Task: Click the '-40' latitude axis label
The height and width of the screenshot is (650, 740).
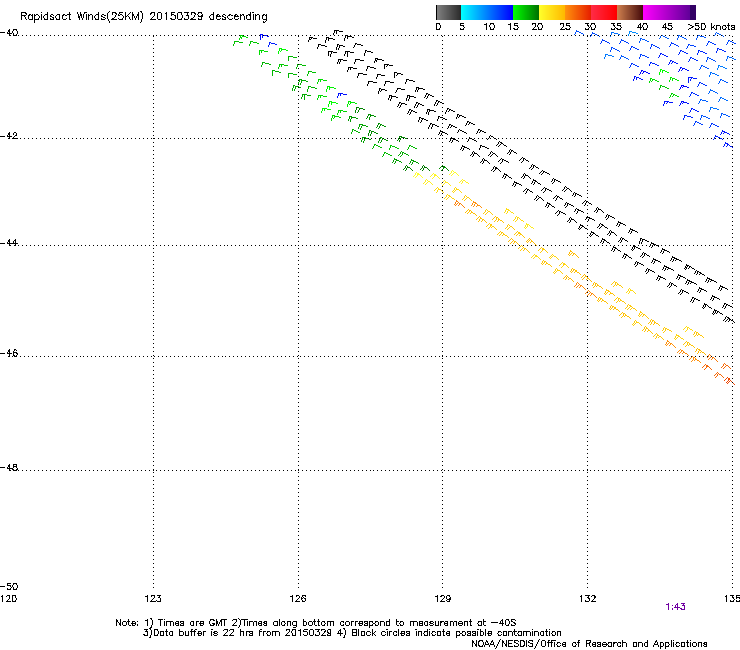Action: 9,33
